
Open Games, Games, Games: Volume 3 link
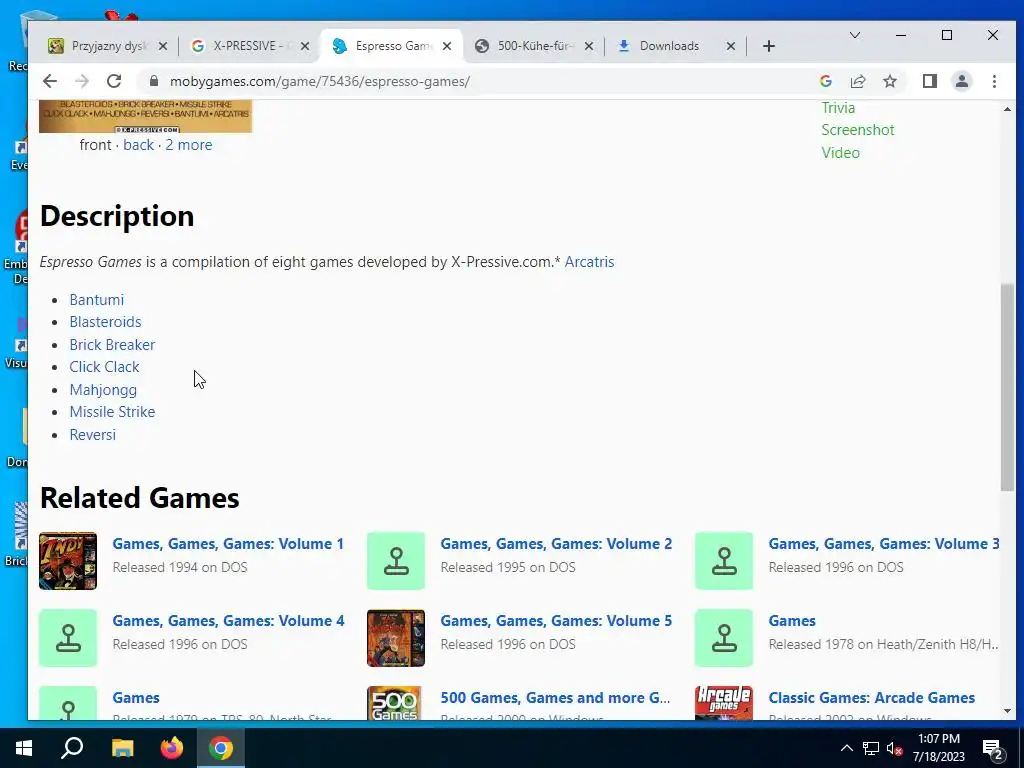click(x=884, y=544)
